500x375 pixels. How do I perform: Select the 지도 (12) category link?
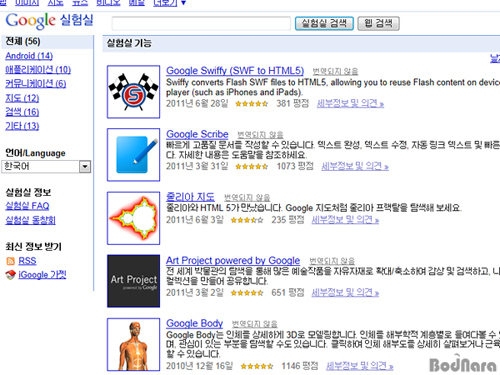pos(22,98)
